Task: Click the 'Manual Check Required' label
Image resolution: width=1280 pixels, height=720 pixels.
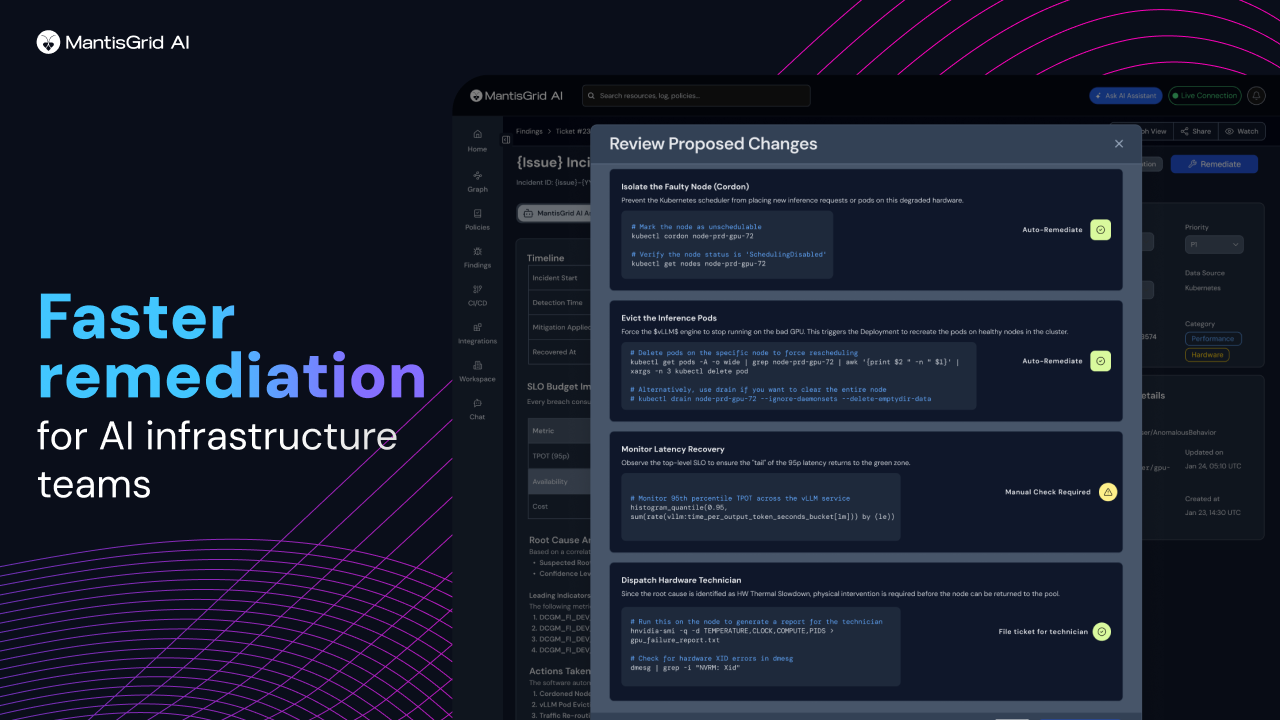Action: point(1048,492)
